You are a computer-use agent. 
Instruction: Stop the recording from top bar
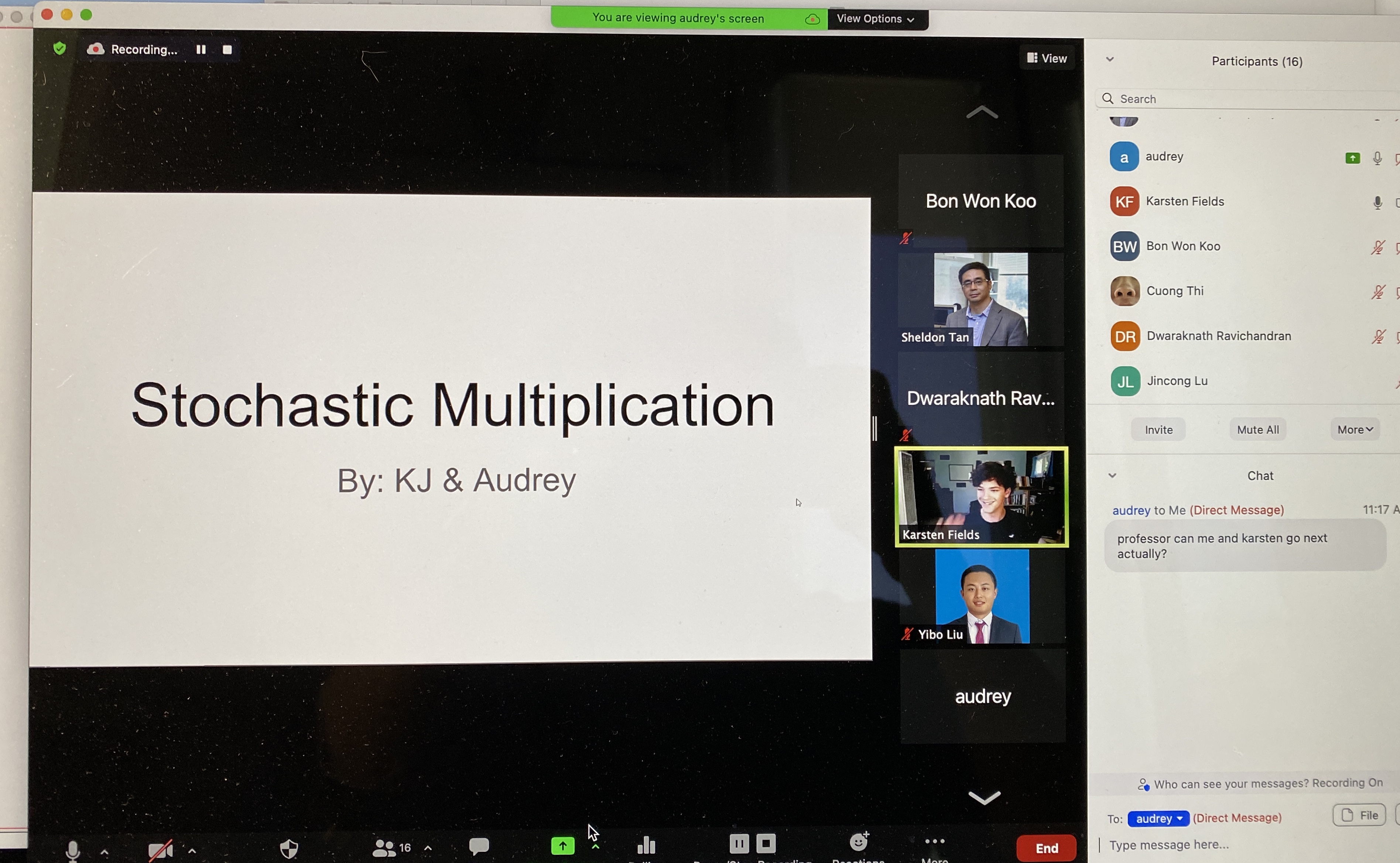tap(227, 49)
